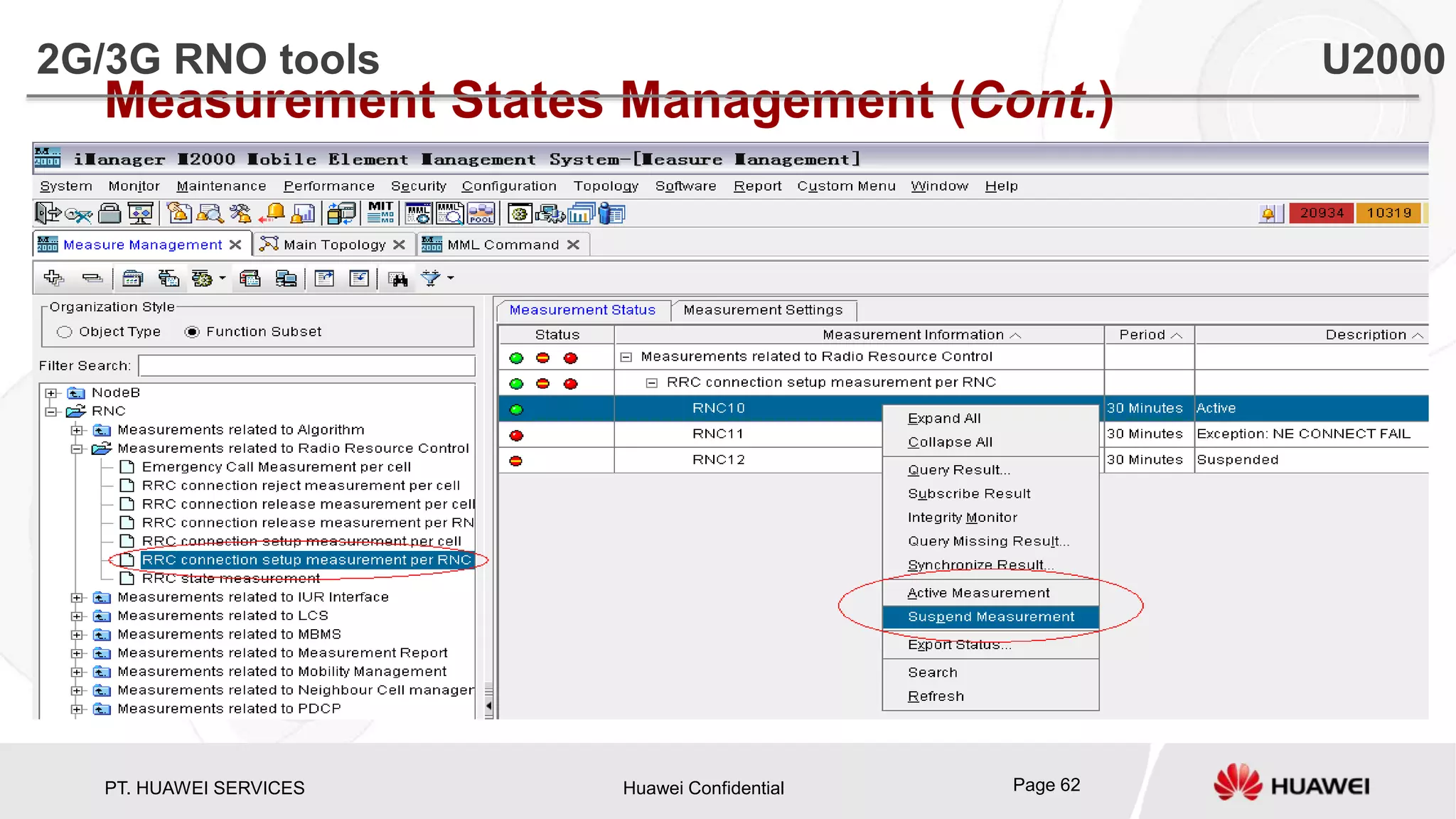Collapse RRC connection setup measurement per RNC table row
The image size is (1456, 819).
pyautogui.click(x=651, y=383)
